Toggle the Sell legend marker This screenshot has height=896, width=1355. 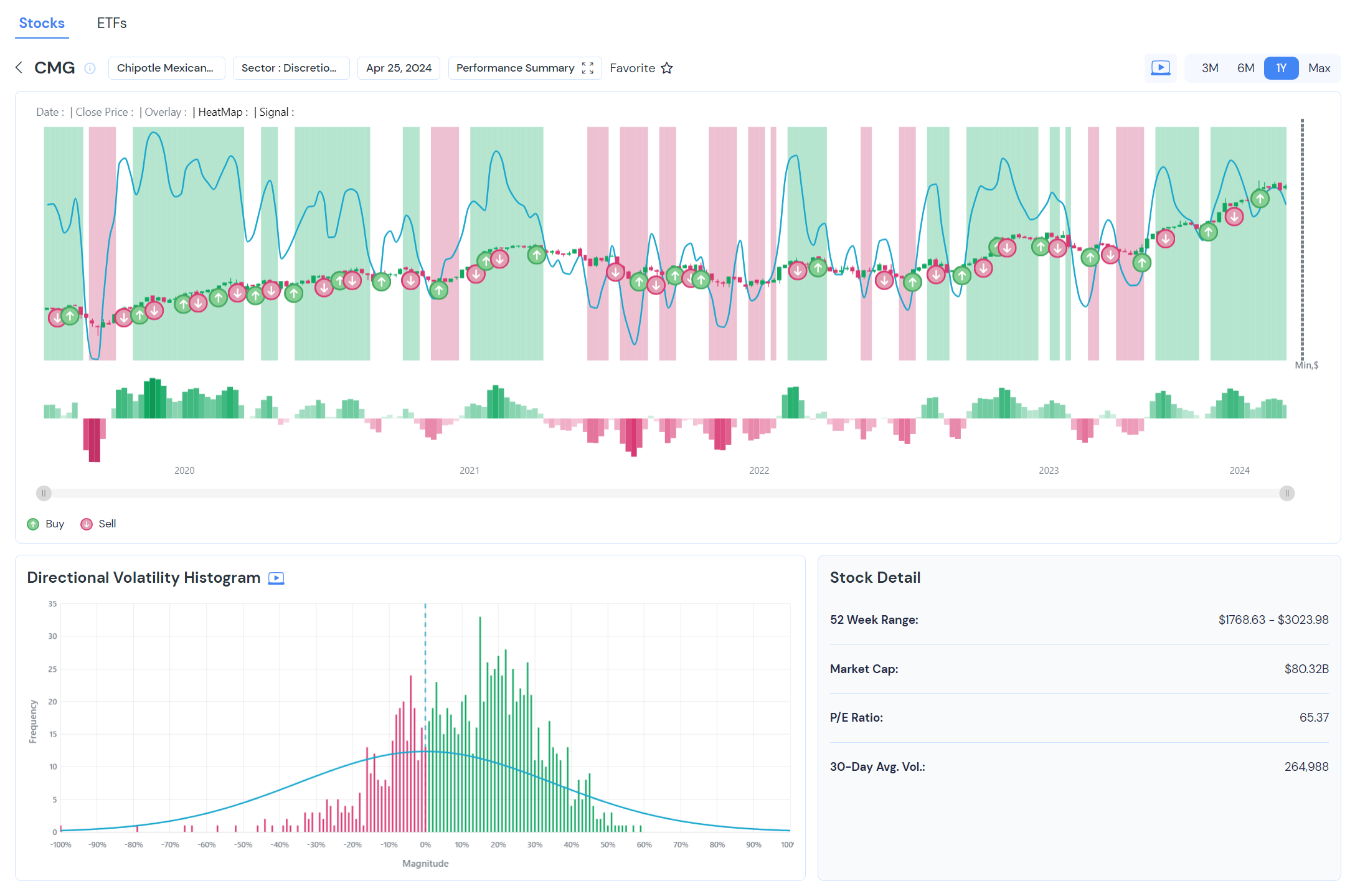click(87, 524)
